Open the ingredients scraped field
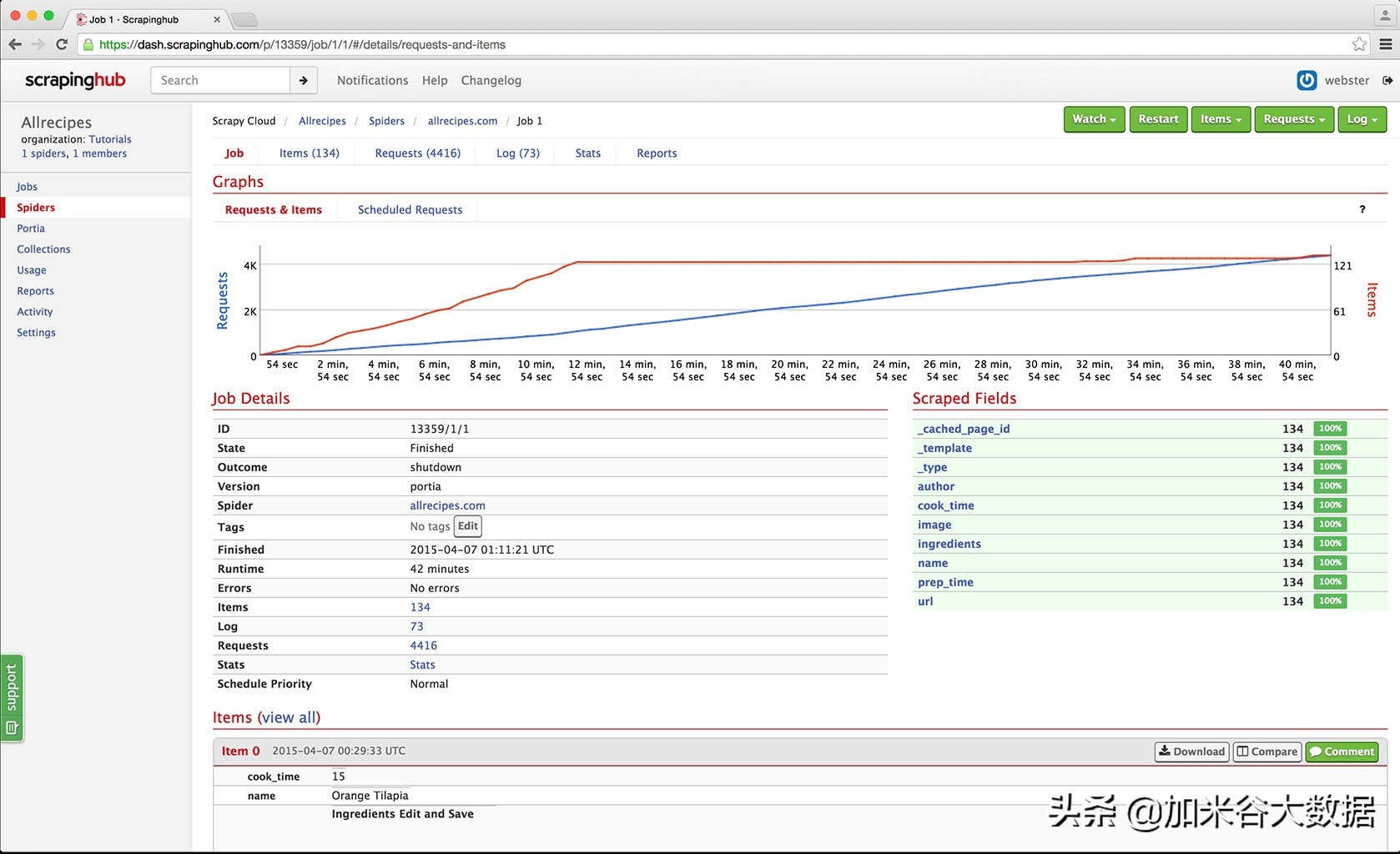 pyautogui.click(x=949, y=544)
